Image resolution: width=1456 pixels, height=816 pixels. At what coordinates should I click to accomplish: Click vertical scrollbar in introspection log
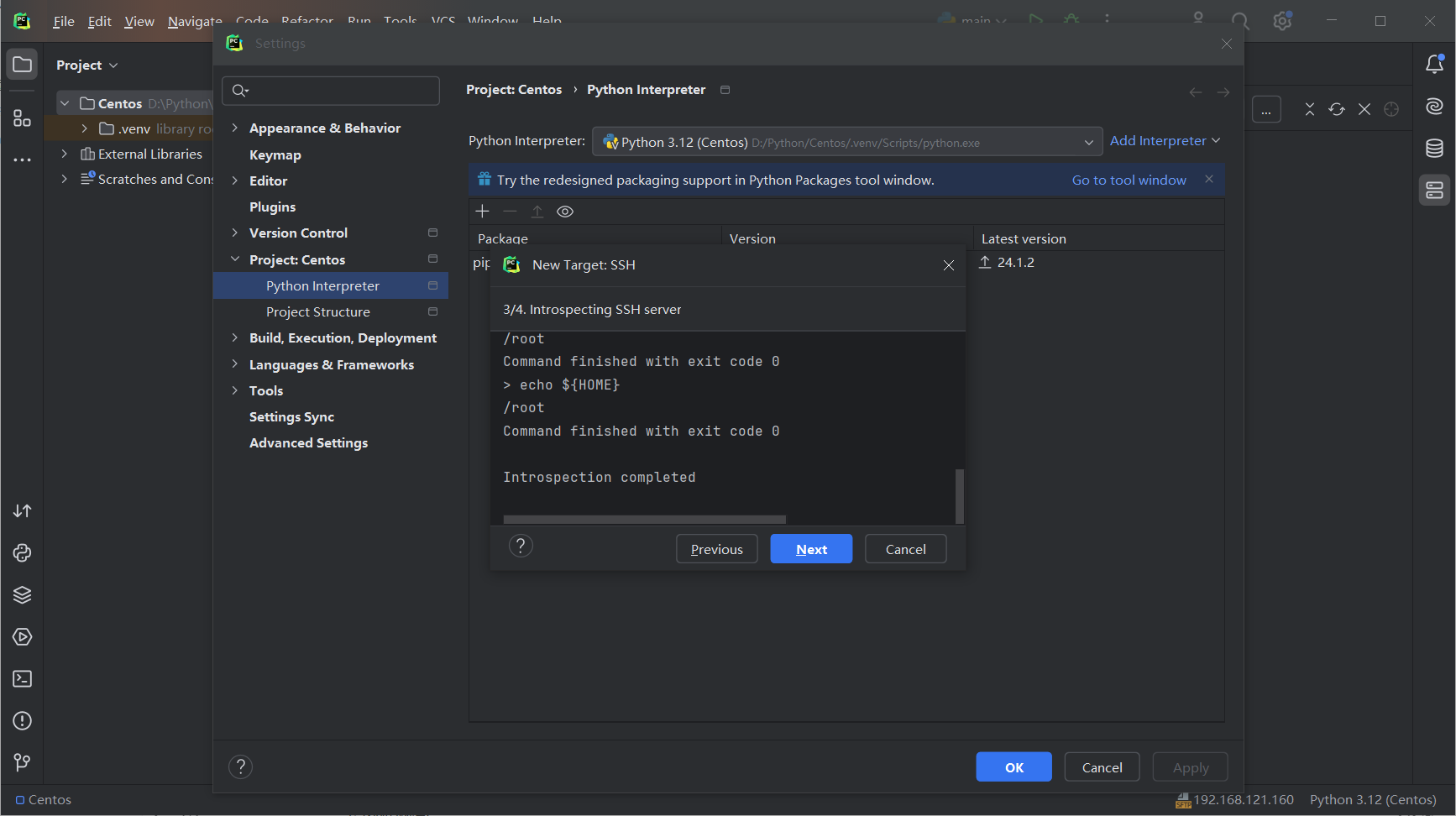click(960, 496)
